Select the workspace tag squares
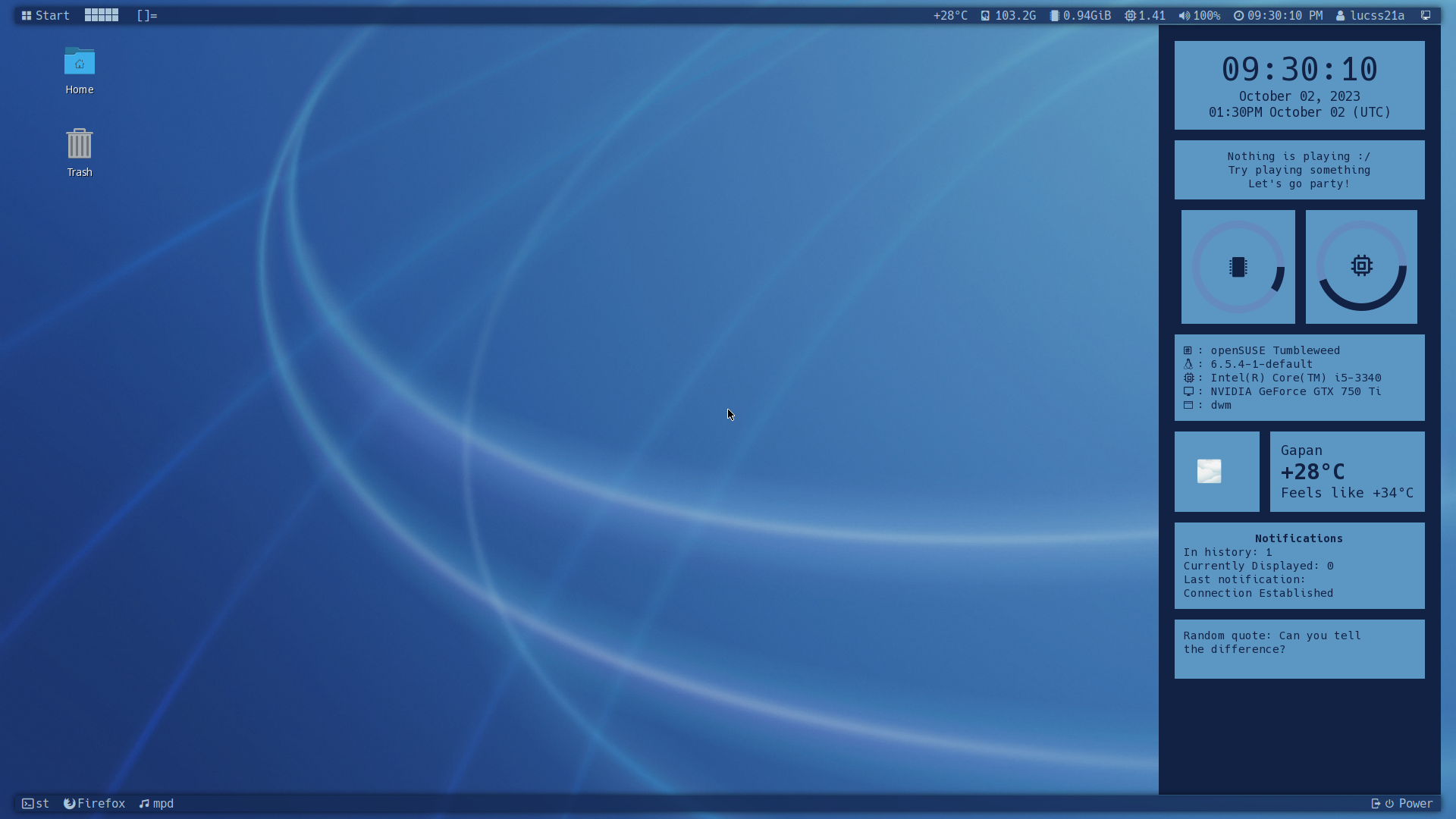The image size is (1456, 819). coord(102,15)
